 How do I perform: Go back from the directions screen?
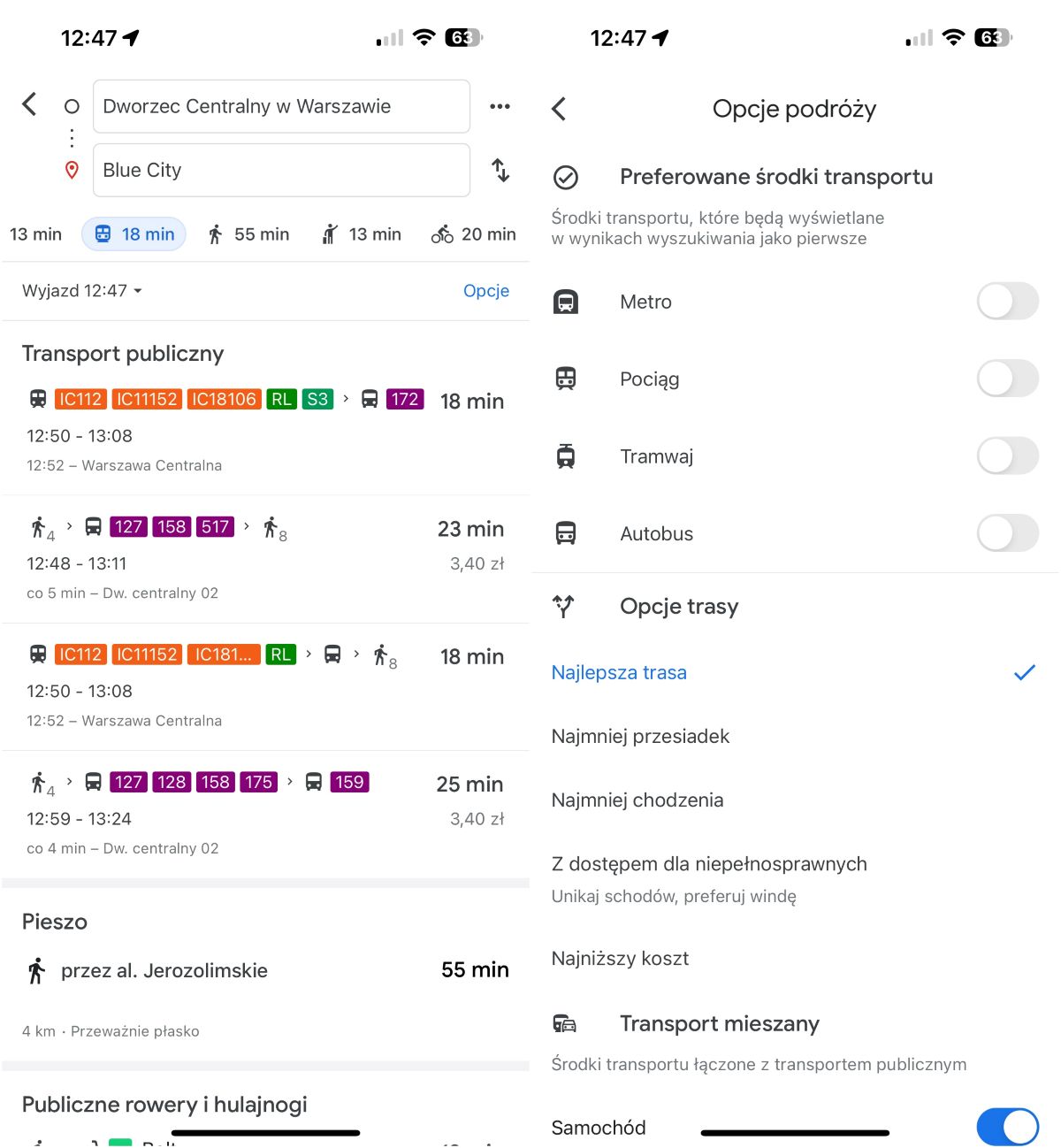[x=29, y=104]
